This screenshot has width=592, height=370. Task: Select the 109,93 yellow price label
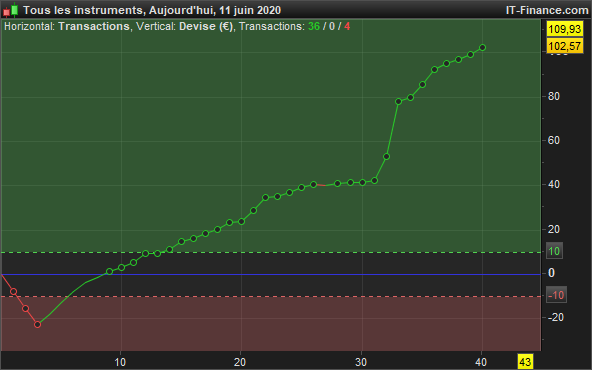tap(565, 29)
